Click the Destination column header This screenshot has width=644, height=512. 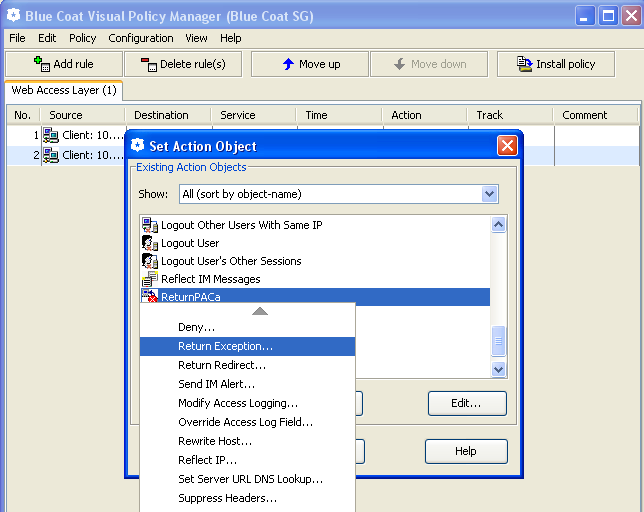pyautogui.click(x=168, y=115)
